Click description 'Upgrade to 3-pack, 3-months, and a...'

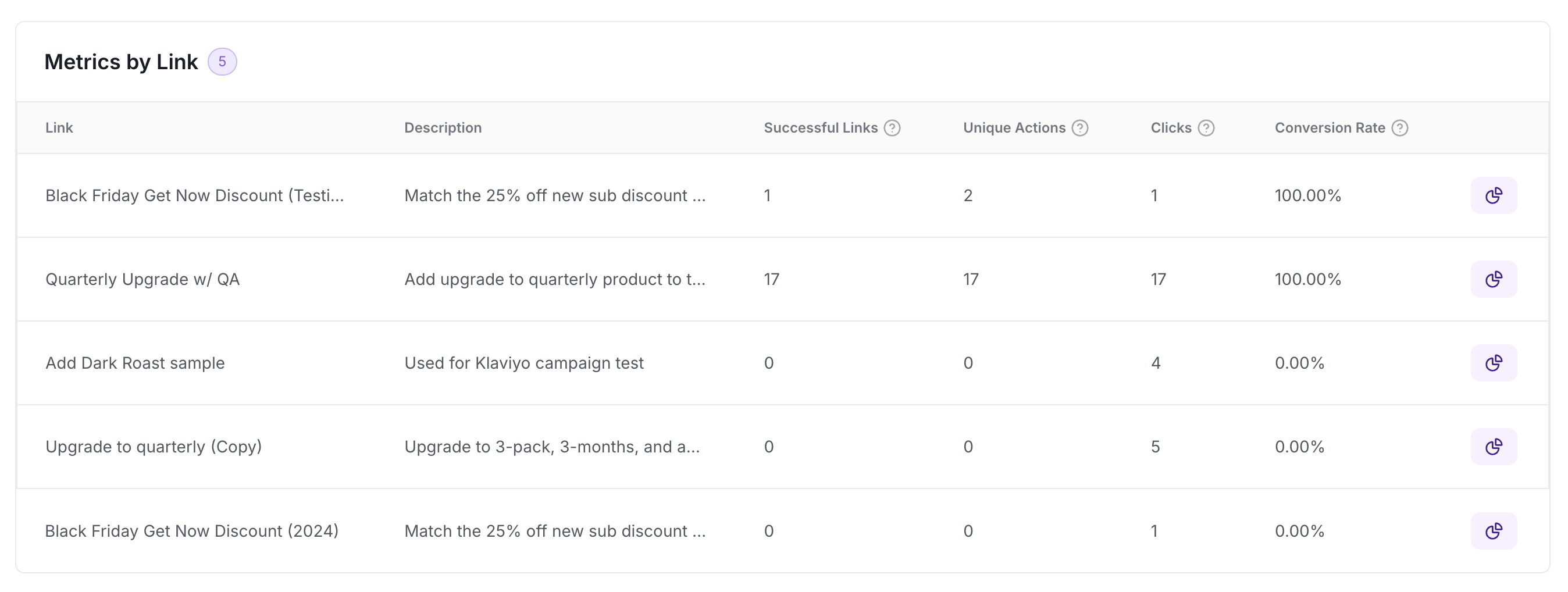click(x=552, y=447)
